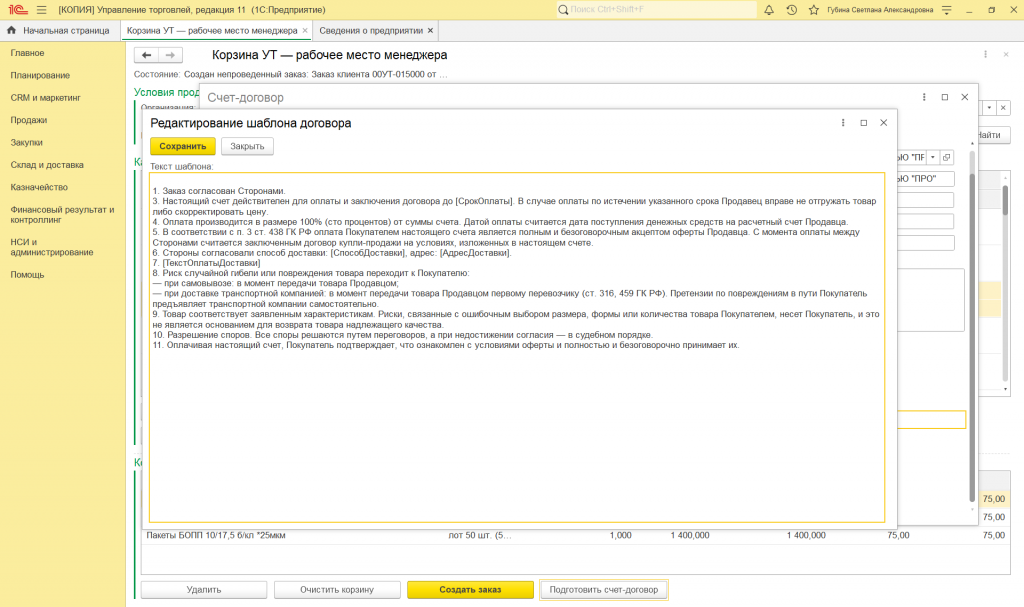Open the linked-item icon beside the "ПР" field
This screenshot has height=607, width=1024.
(x=946, y=157)
